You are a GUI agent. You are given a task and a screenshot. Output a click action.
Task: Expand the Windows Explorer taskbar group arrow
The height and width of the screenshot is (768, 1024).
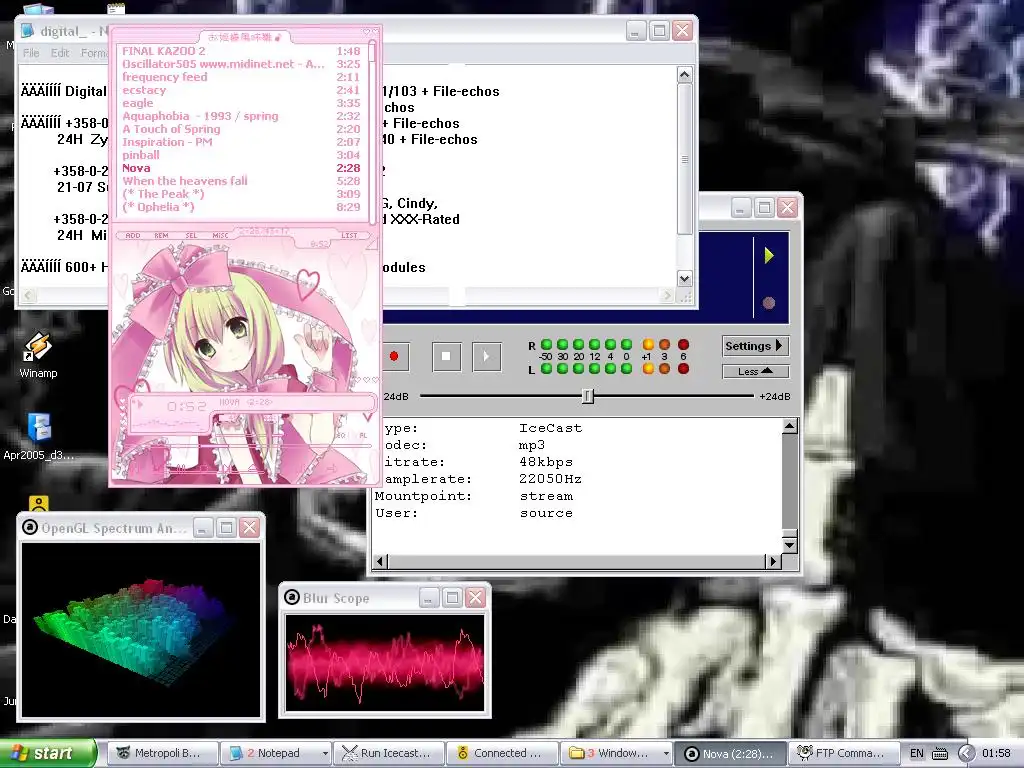665,754
